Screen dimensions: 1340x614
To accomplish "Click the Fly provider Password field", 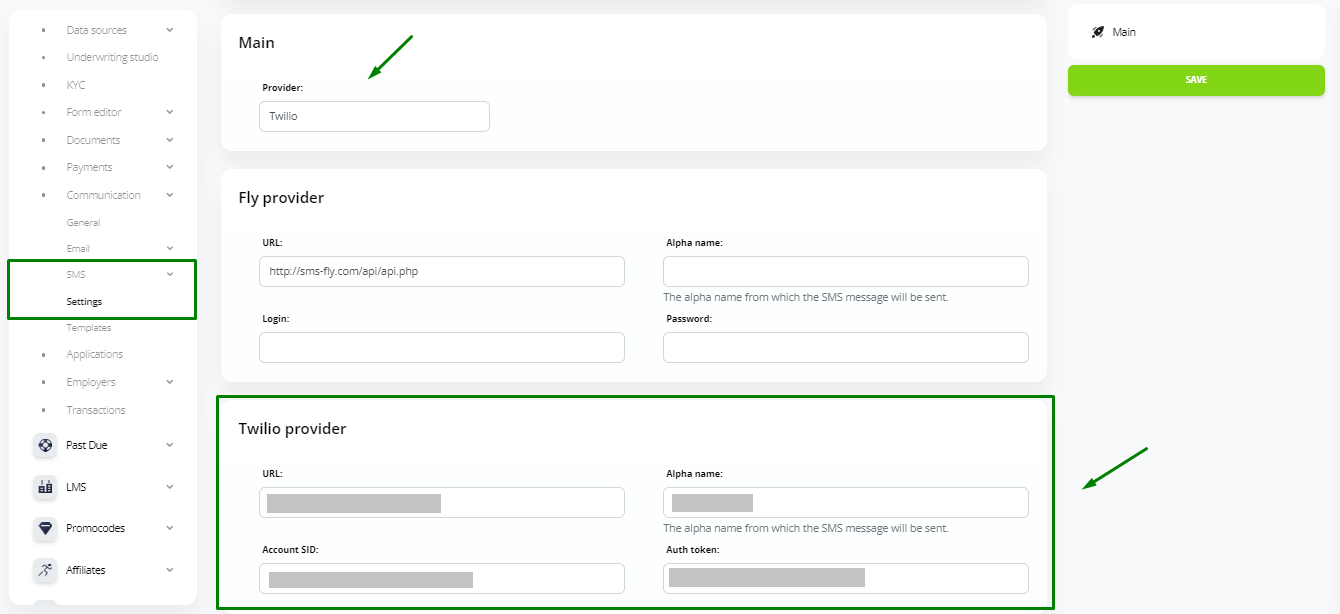I will (846, 347).
